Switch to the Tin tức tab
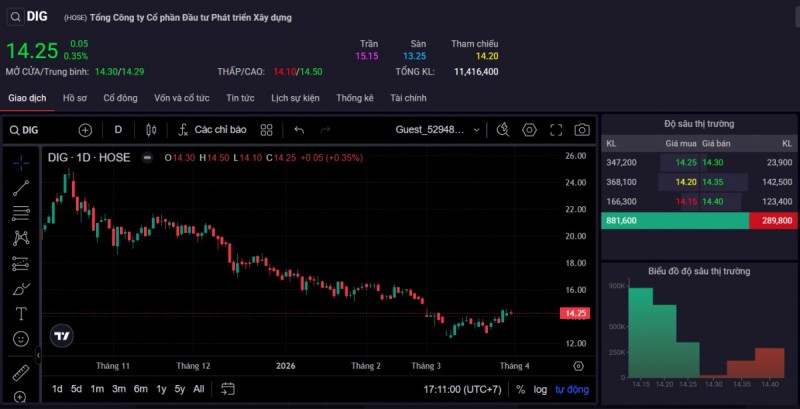800x409 pixels. tap(240, 98)
